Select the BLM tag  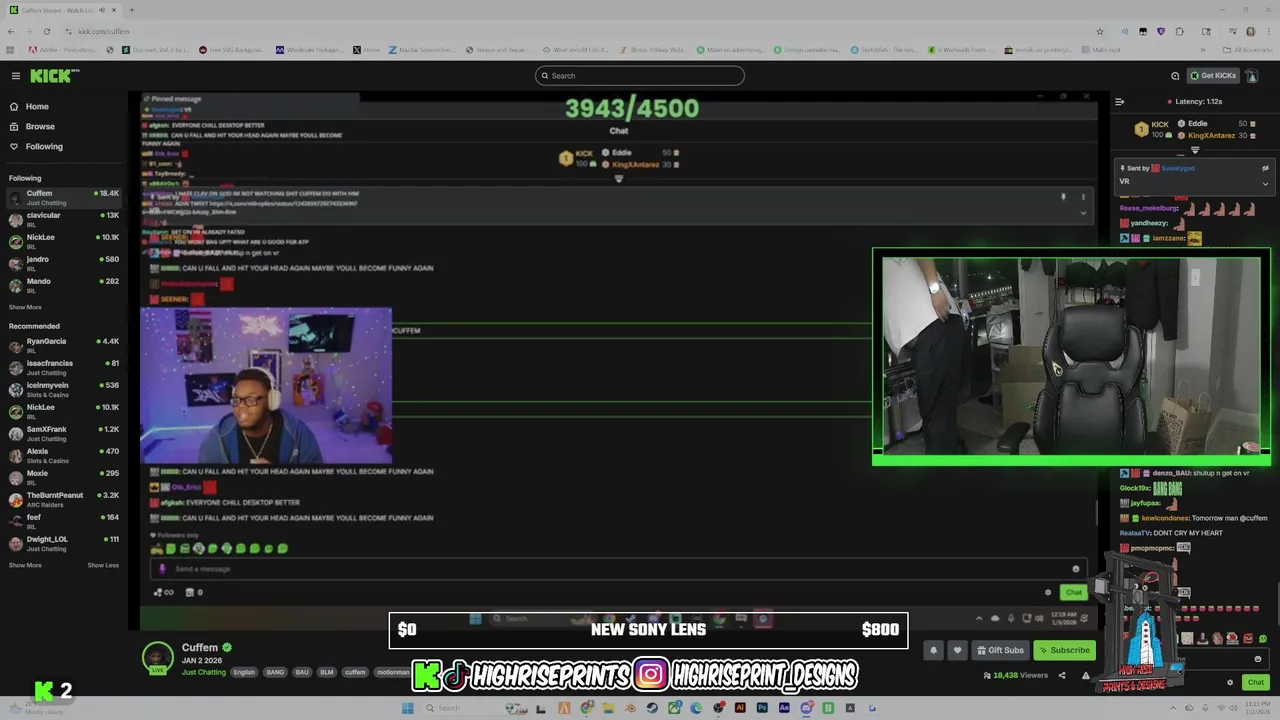(326, 672)
